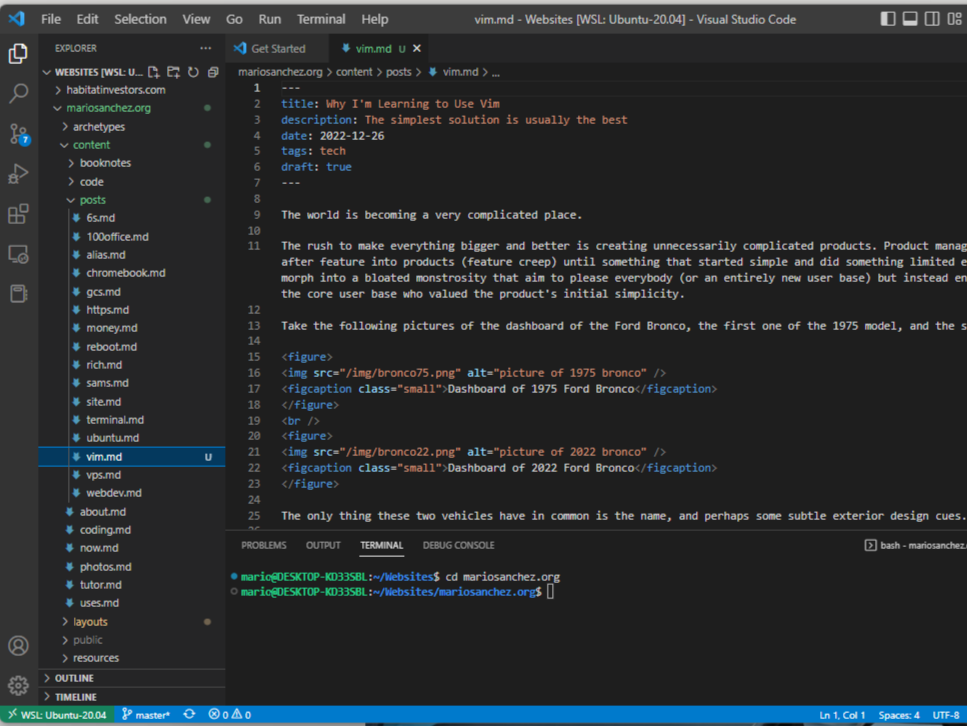Open the Go menu
Viewport: 967px width, 726px height.
click(234, 19)
